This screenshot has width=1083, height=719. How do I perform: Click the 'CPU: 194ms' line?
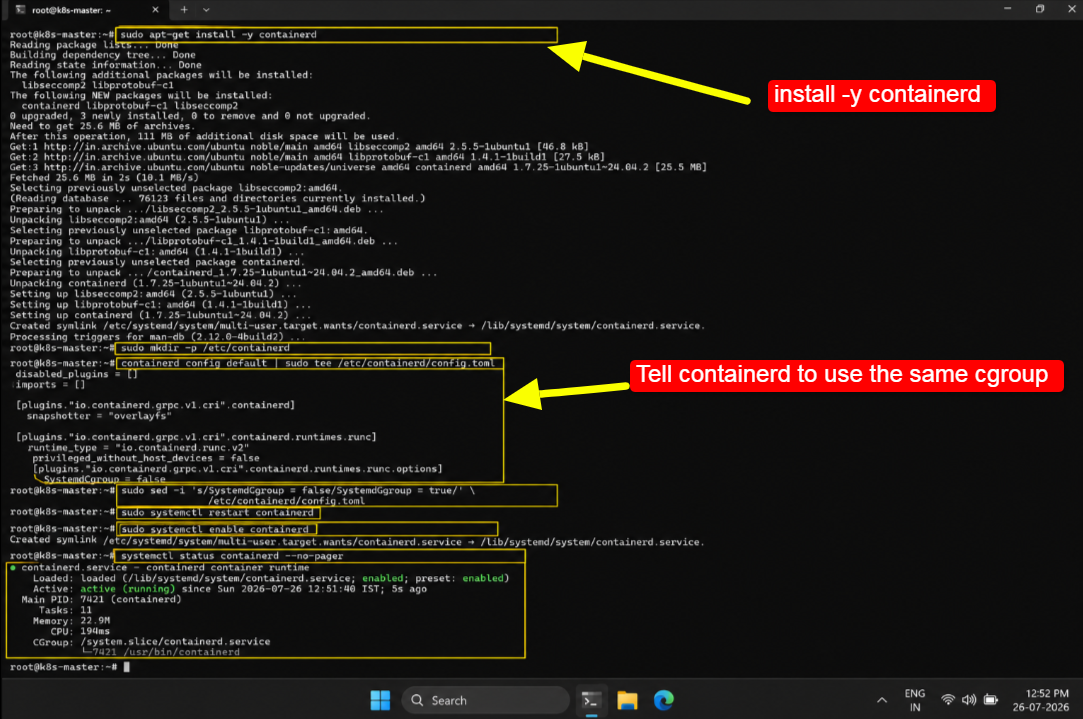click(x=79, y=631)
